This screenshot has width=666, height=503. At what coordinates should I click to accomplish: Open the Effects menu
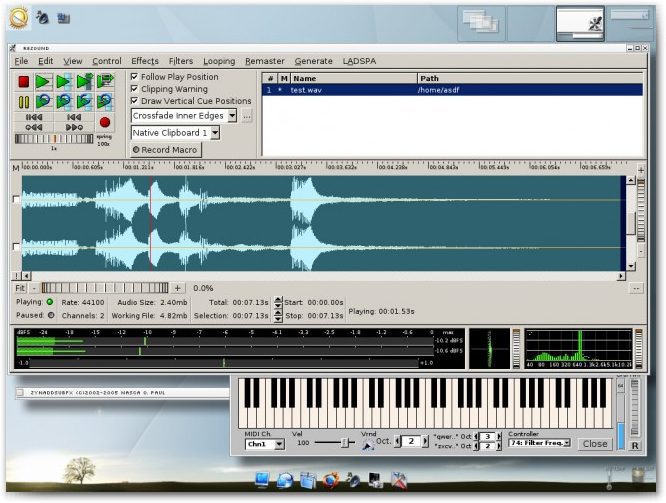pyautogui.click(x=145, y=61)
